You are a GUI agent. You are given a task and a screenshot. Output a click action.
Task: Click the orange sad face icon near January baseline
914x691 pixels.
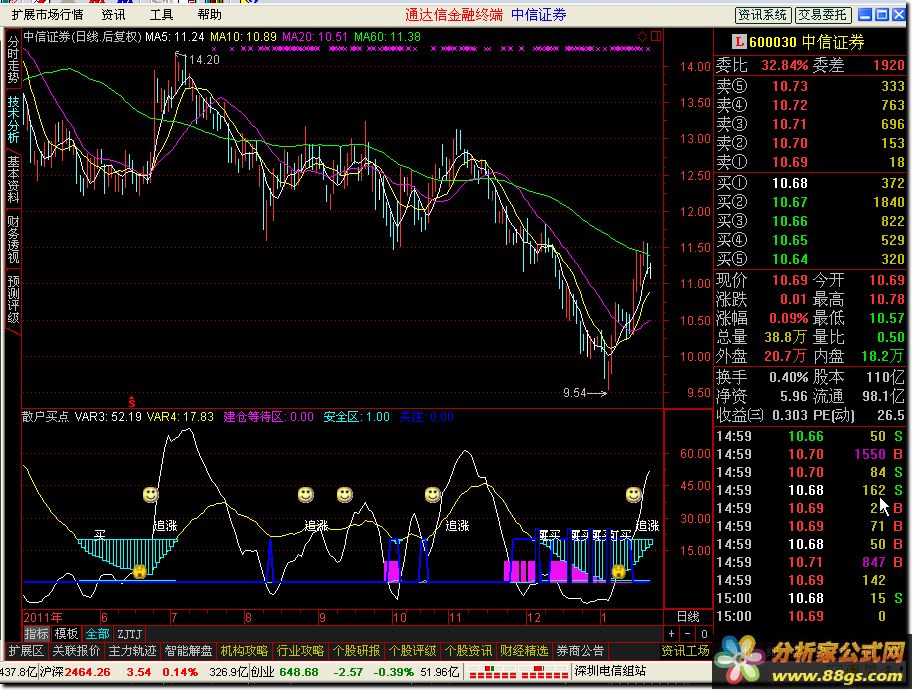point(618,571)
